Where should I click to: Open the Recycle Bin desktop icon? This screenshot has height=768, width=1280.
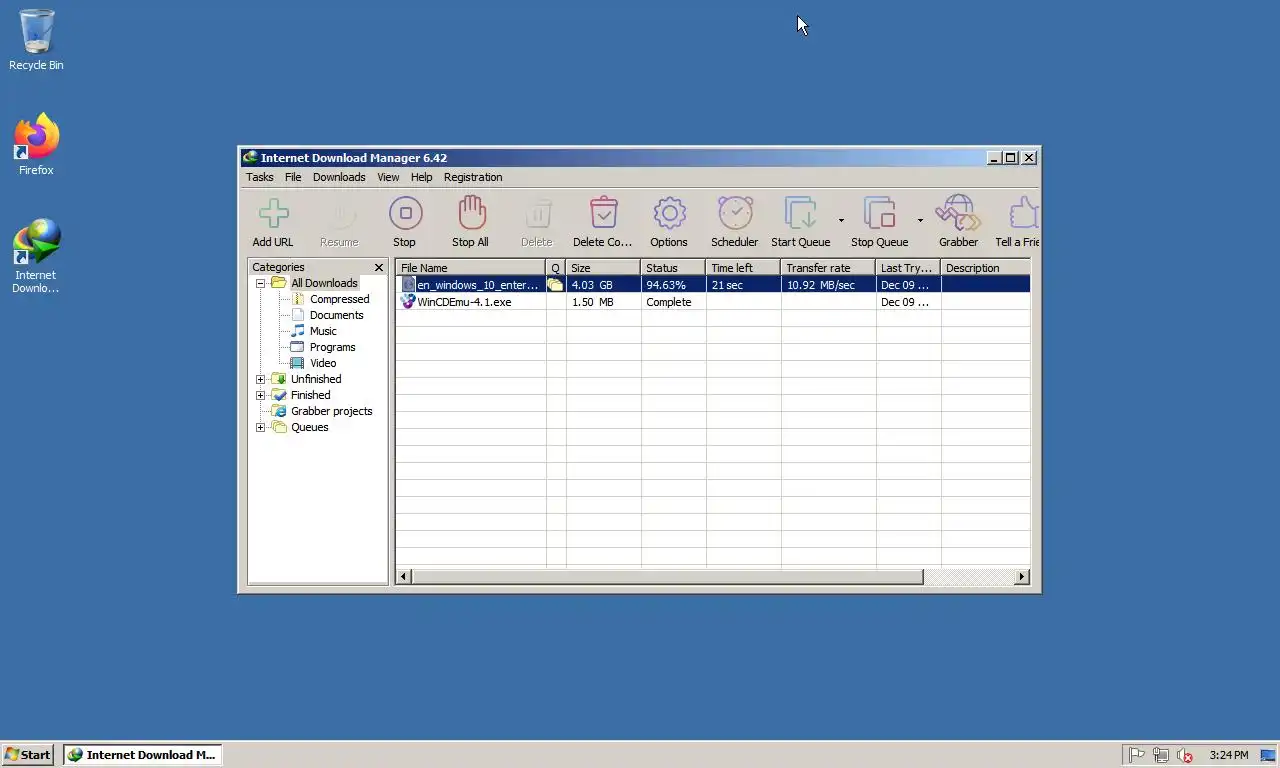(x=36, y=41)
